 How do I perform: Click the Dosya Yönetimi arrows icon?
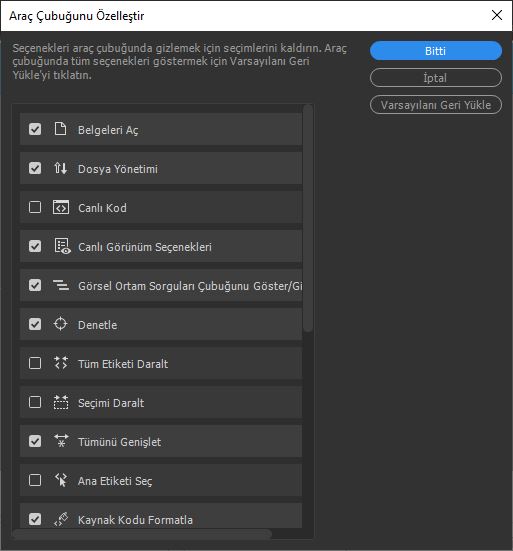click(60, 168)
